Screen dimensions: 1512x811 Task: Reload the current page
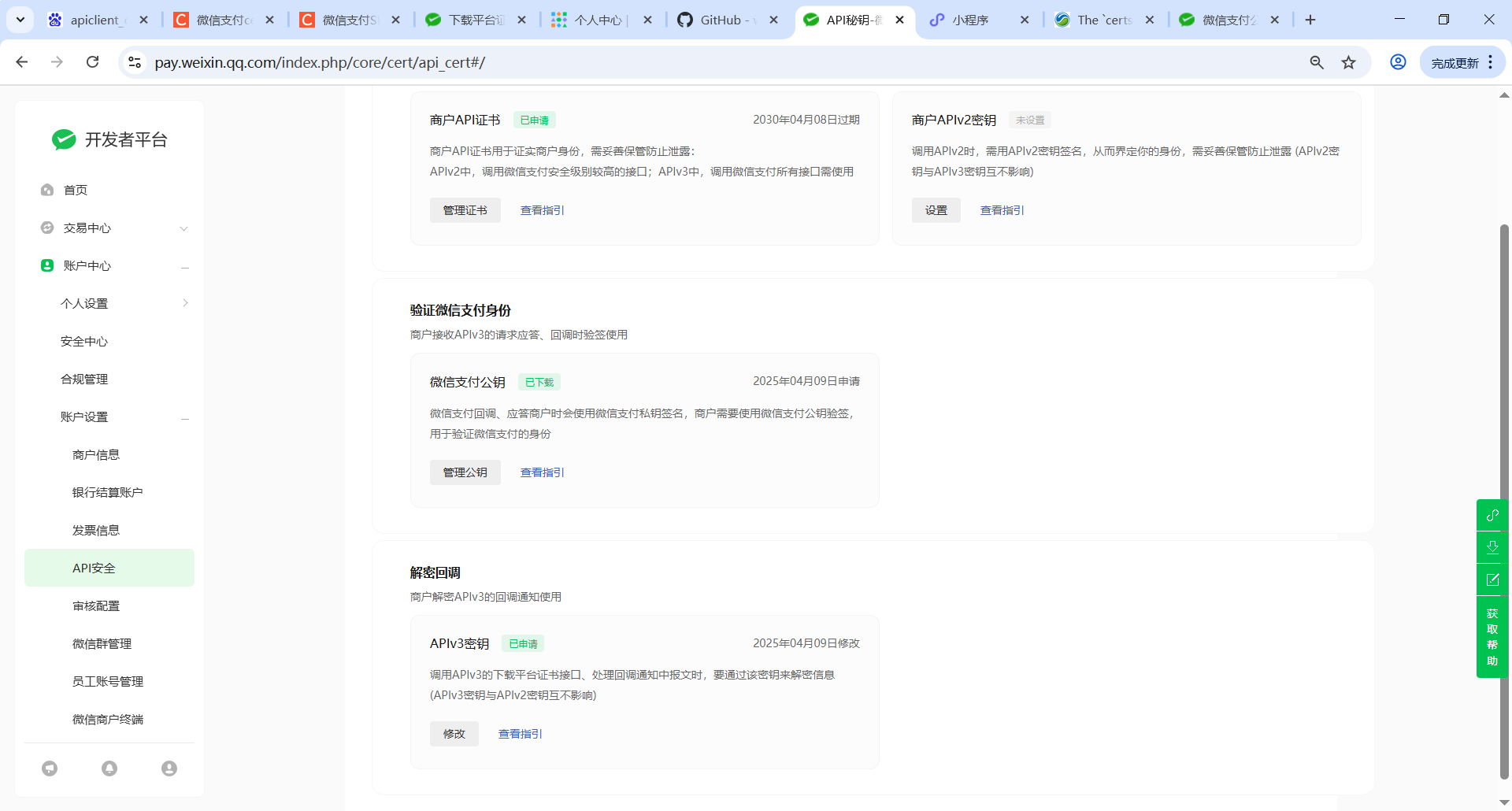pos(92,62)
